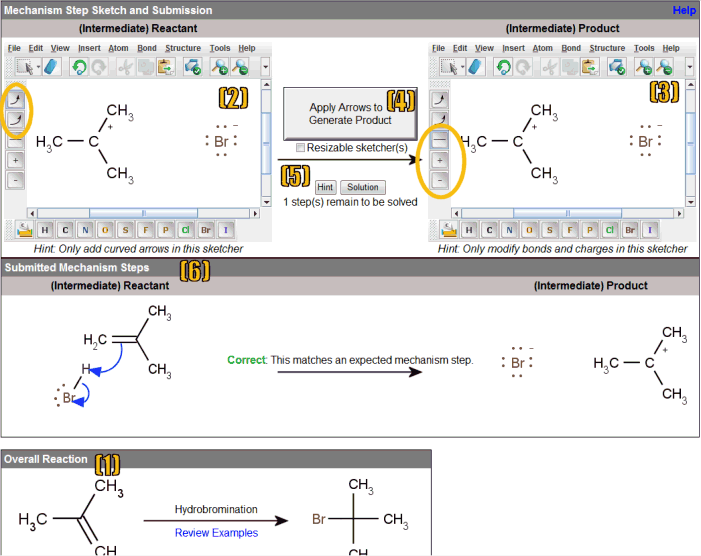Select the two-electron curved arrow tool
This screenshot has width=701, height=556.
[16, 99]
